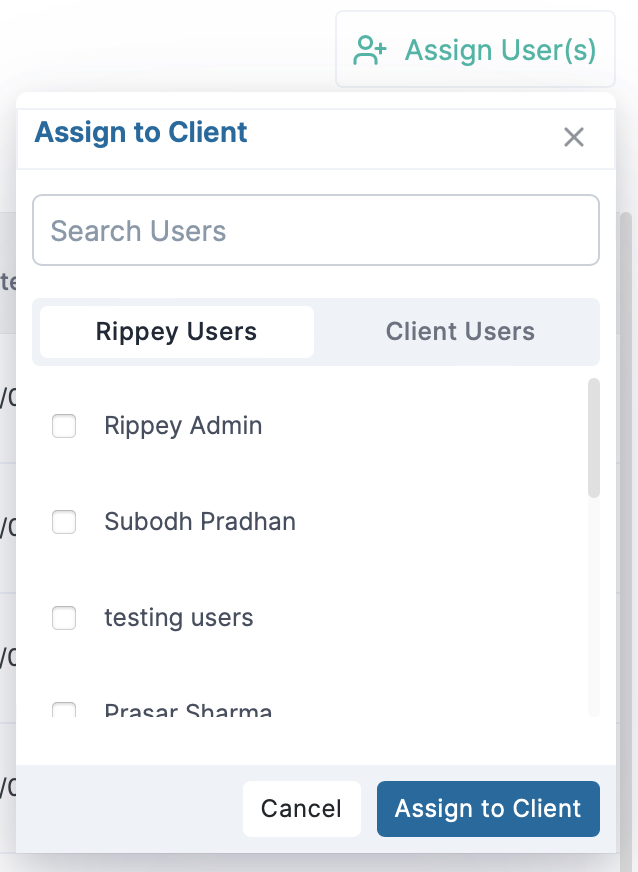Click the user list scrollbar thumb
This screenshot has height=872, width=638.
[x=594, y=438]
